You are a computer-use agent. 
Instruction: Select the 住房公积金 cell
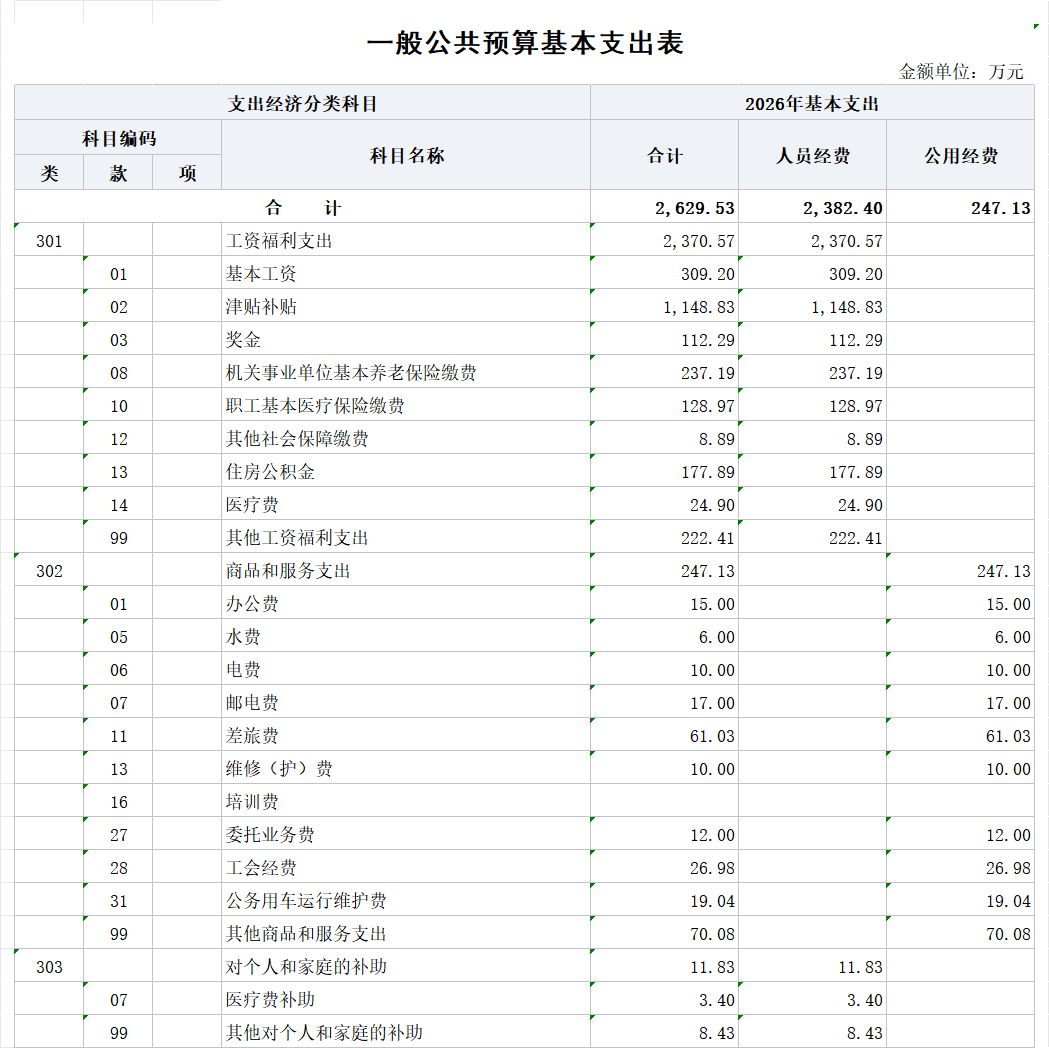406,471
